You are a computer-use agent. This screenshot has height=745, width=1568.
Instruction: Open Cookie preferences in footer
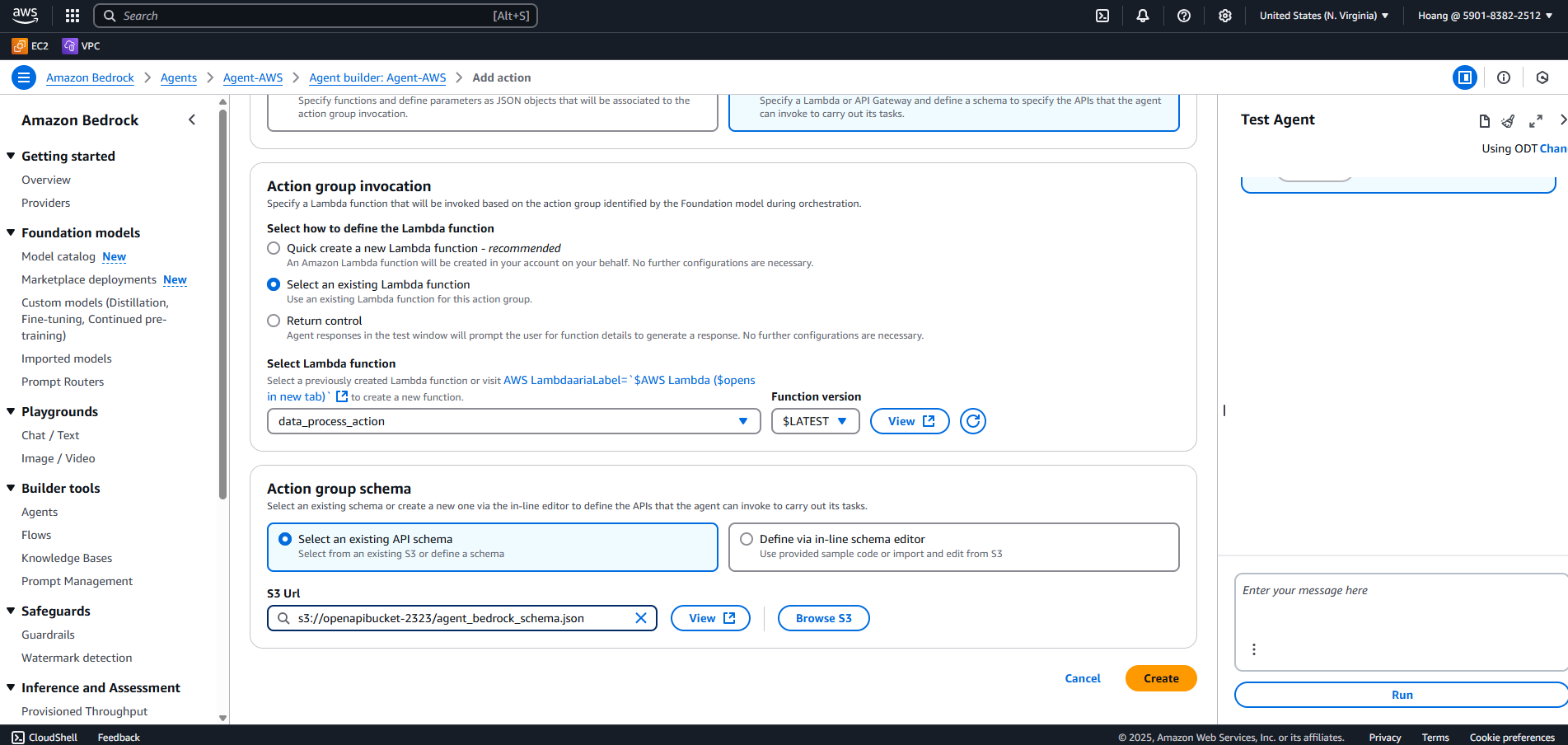coord(1512,738)
